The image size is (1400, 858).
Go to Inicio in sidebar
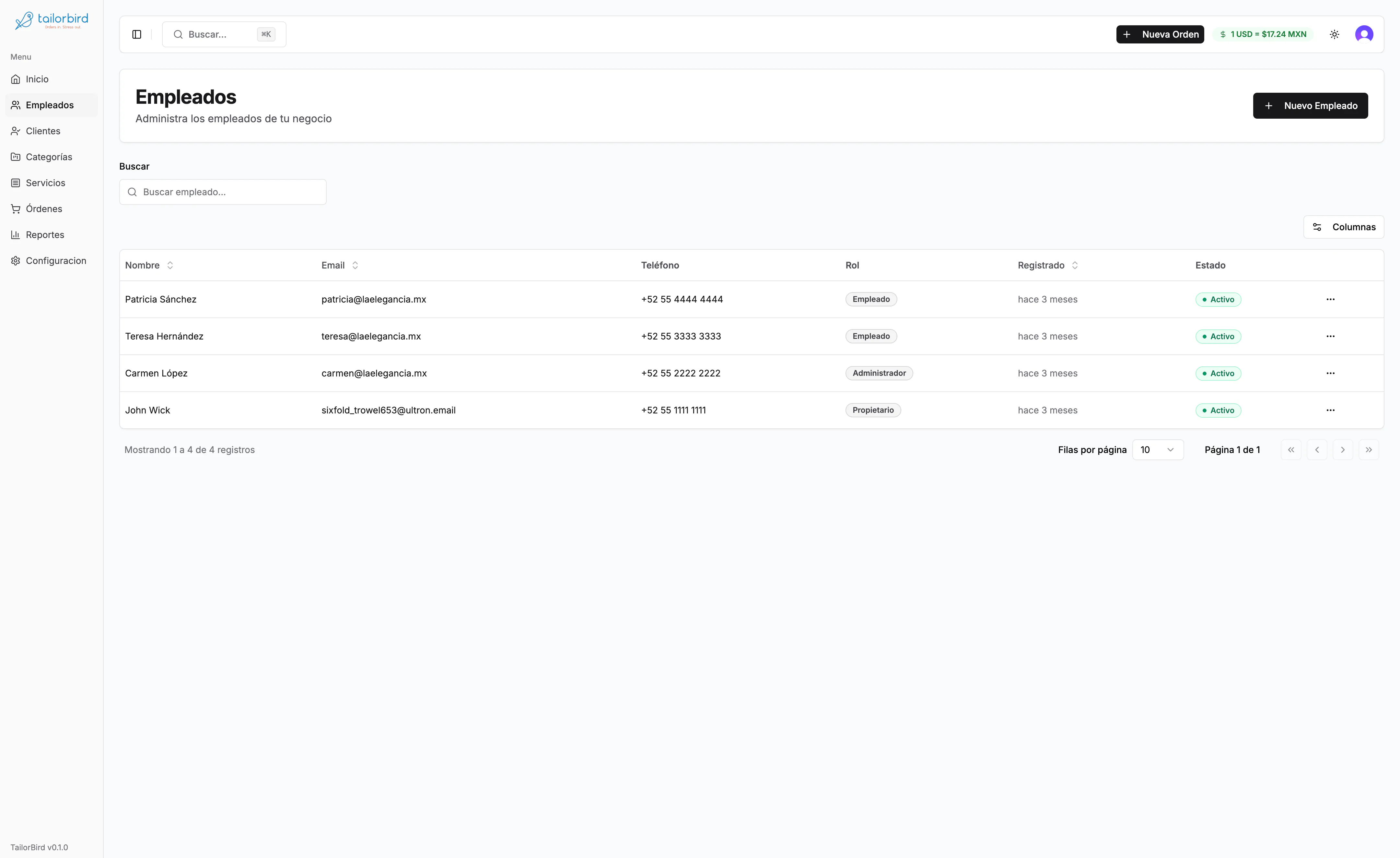(x=51, y=79)
